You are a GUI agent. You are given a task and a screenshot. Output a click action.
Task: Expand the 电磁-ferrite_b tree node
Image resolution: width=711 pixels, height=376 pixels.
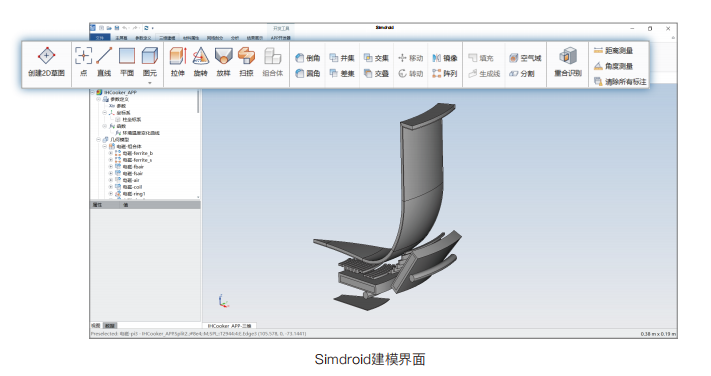pos(111,153)
